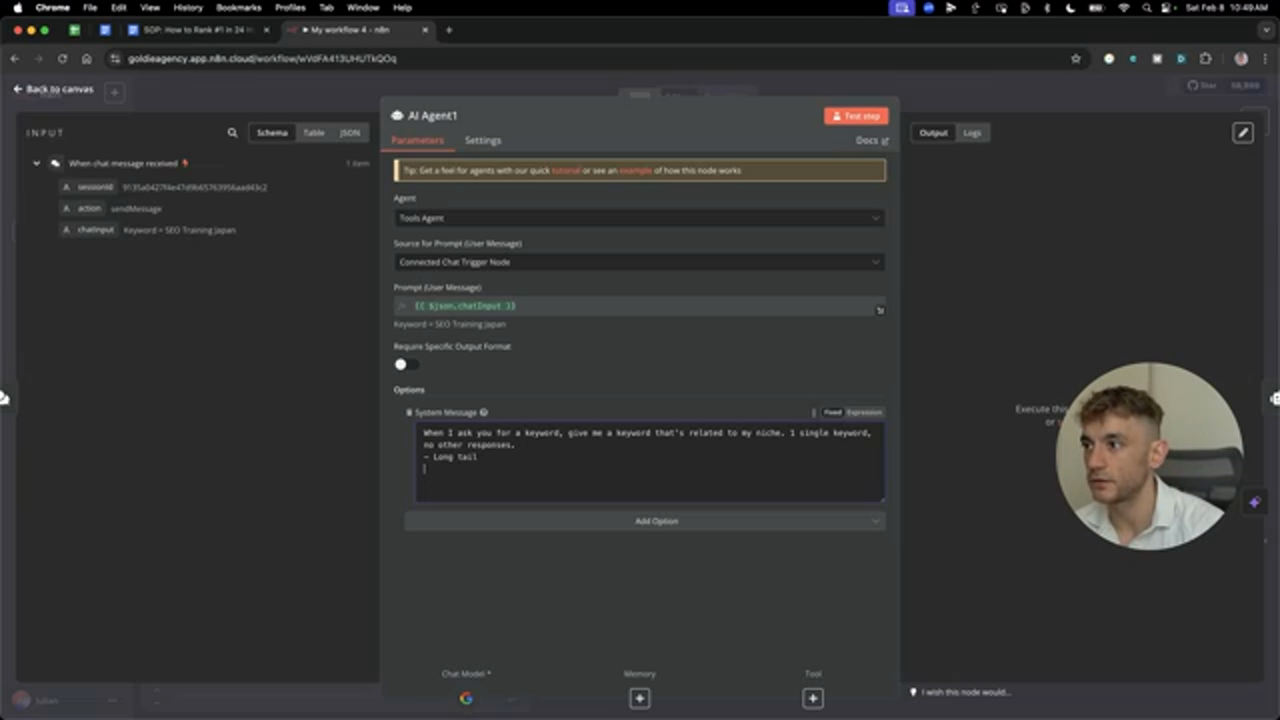
Task: Toggle Require Specific Output Format switch
Action: (405, 364)
